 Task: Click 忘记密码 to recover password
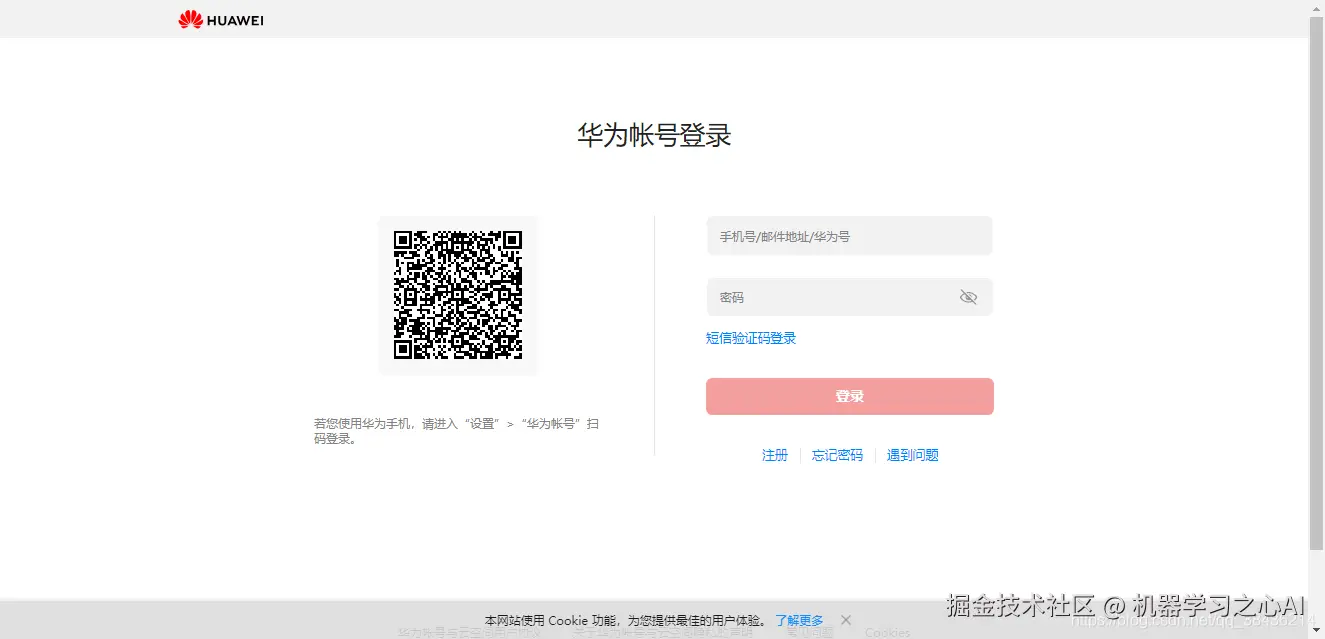pyautogui.click(x=837, y=455)
